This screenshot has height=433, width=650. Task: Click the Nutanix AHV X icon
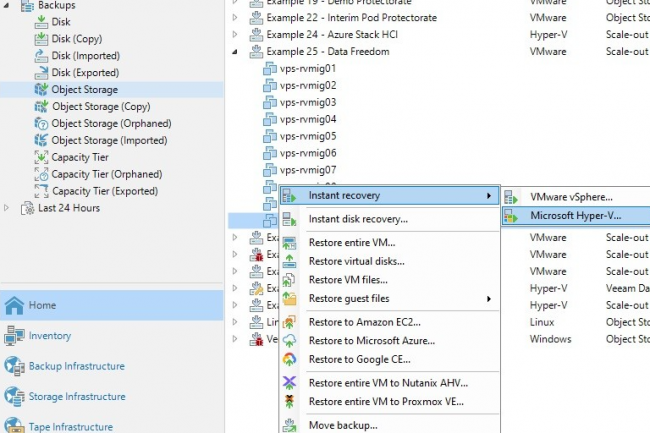pyautogui.click(x=289, y=382)
